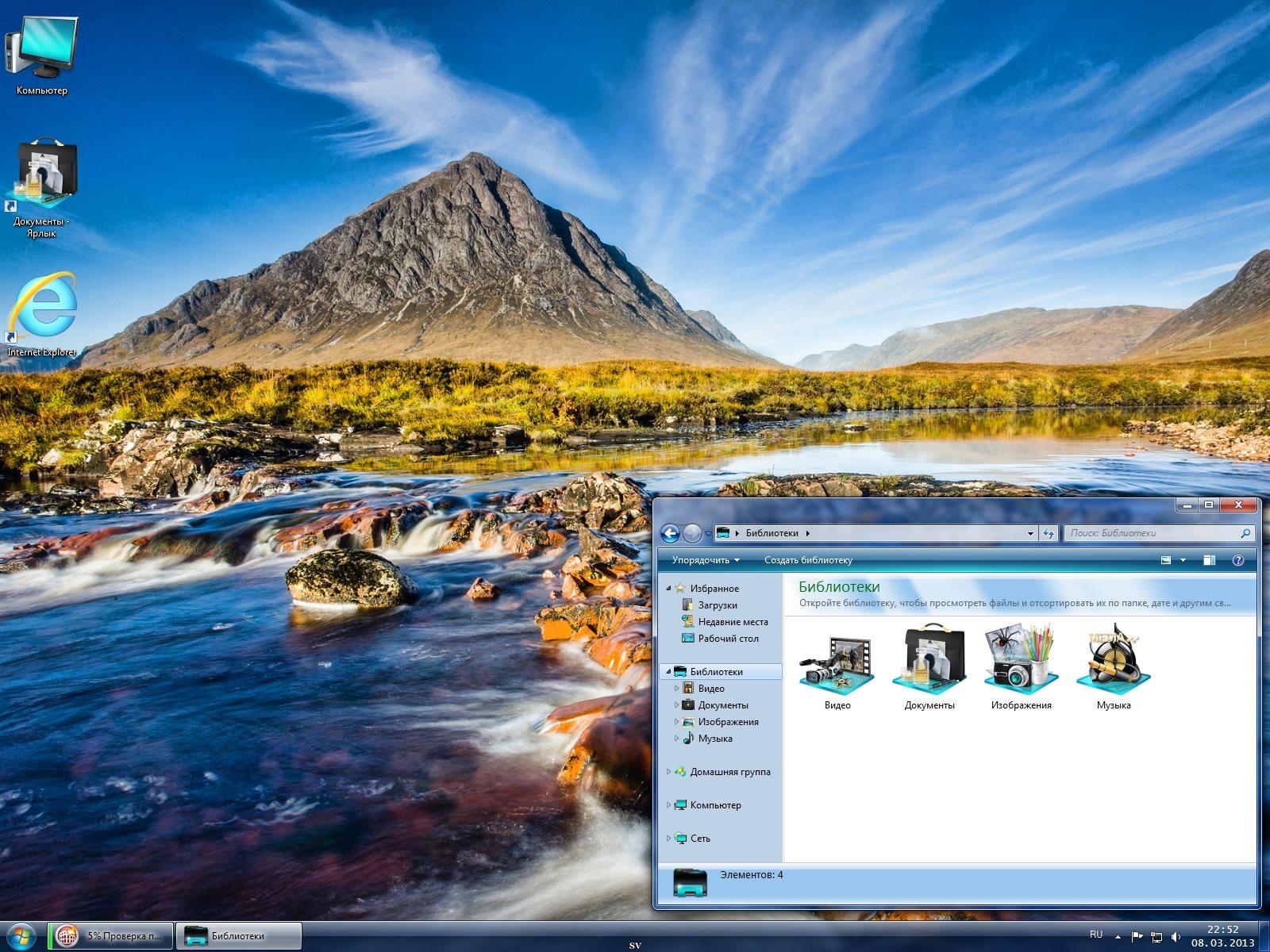The image size is (1270, 952).
Task: Select Загрузки in the navigation pane
Action: (x=717, y=605)
